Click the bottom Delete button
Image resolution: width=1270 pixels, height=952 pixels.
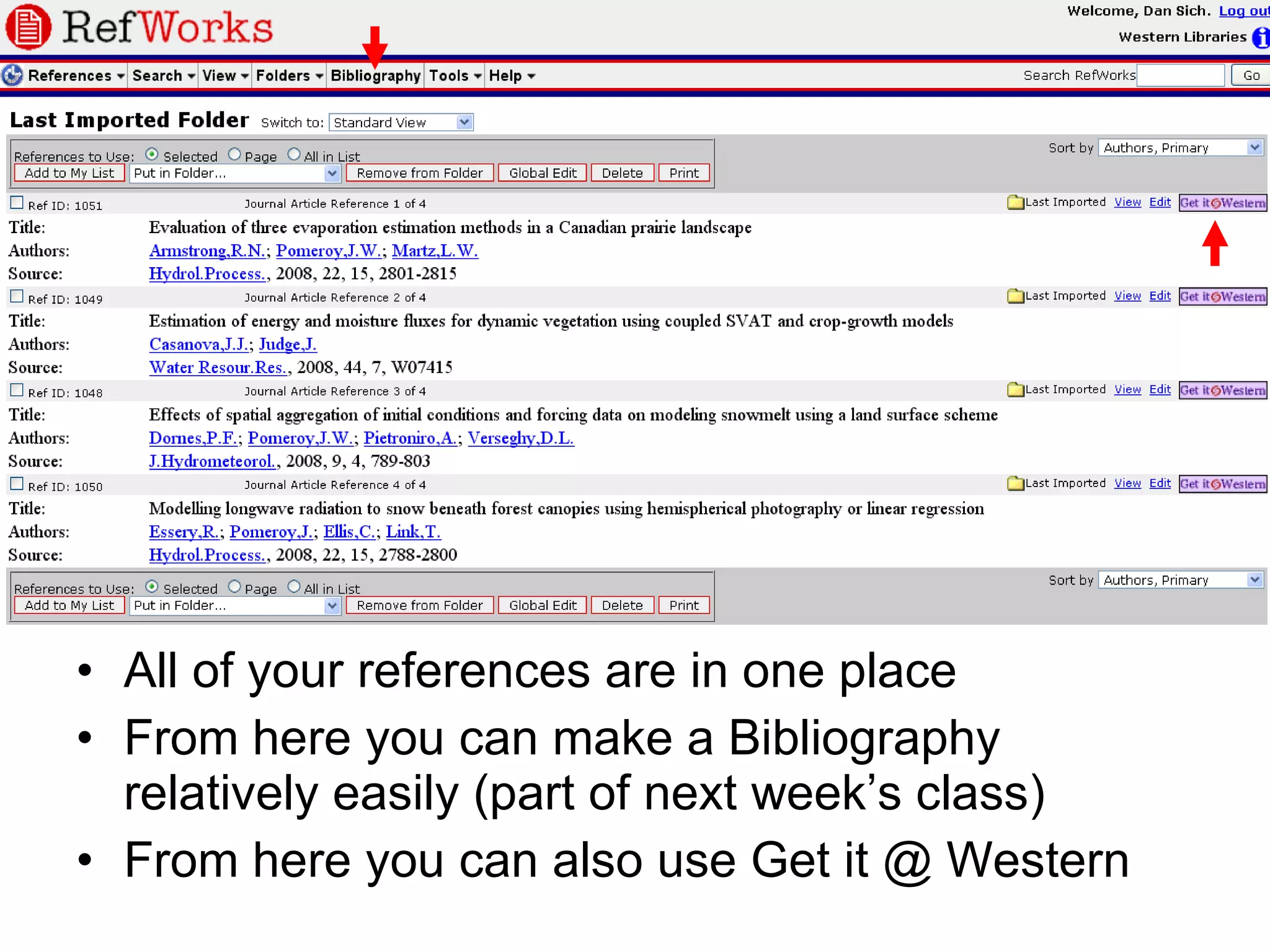click(622, 605)
